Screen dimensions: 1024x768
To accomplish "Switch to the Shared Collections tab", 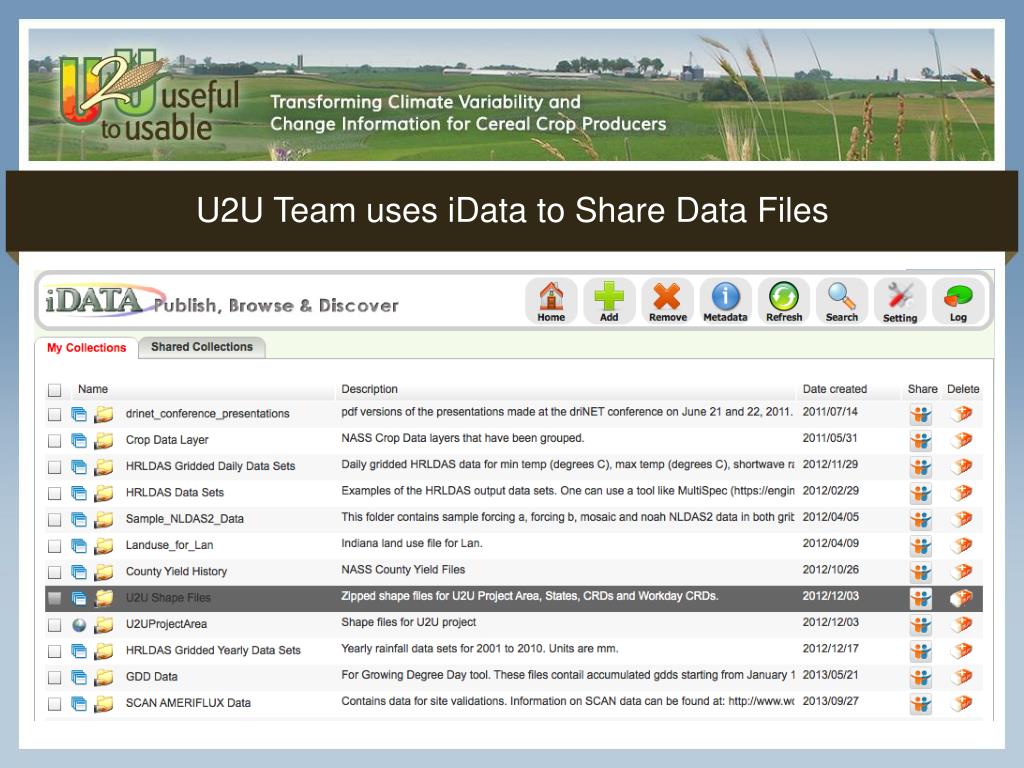I will [202, 347].
